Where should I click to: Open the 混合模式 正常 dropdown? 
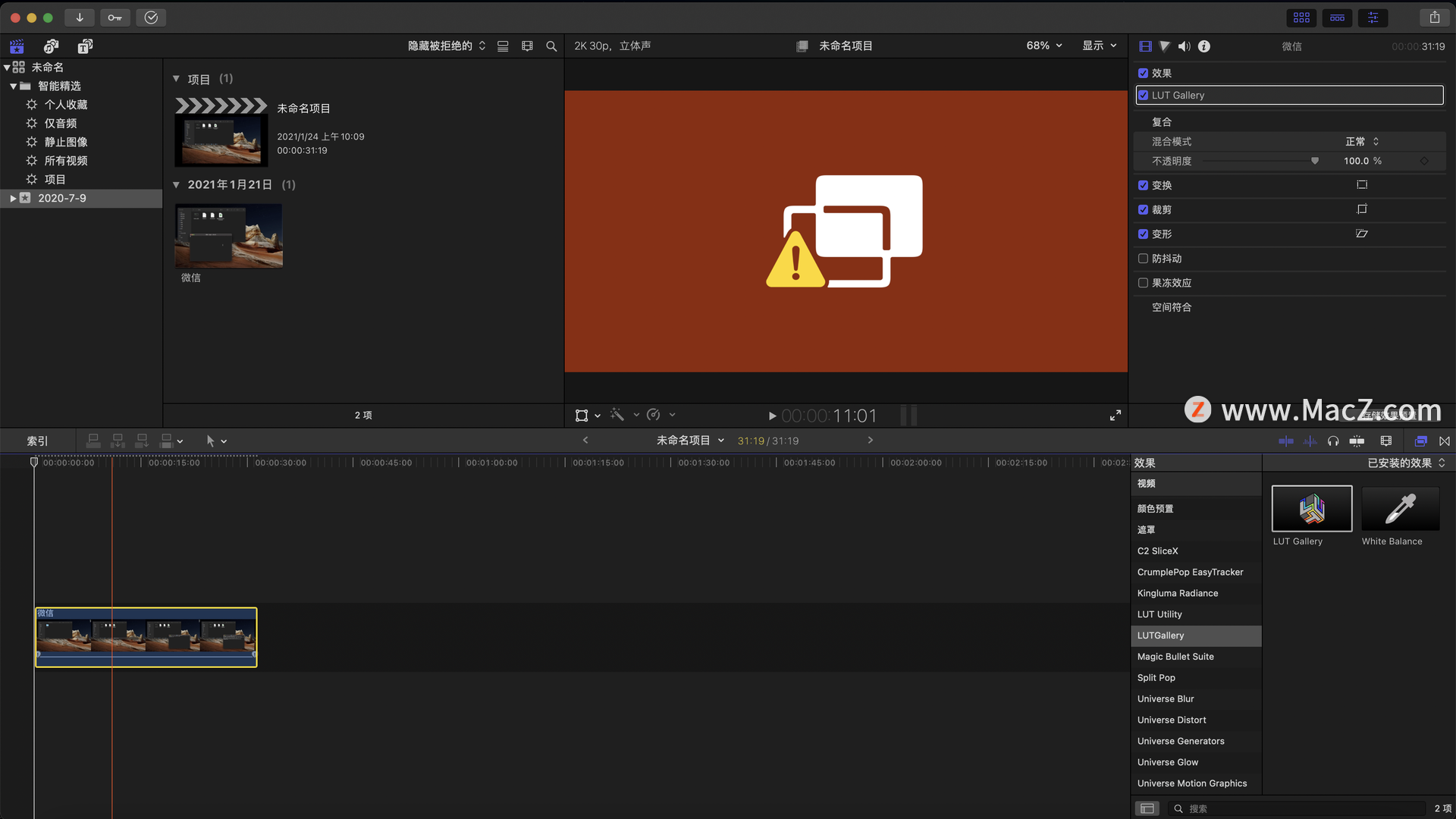pyautogui.click(x=1362, y=142)
